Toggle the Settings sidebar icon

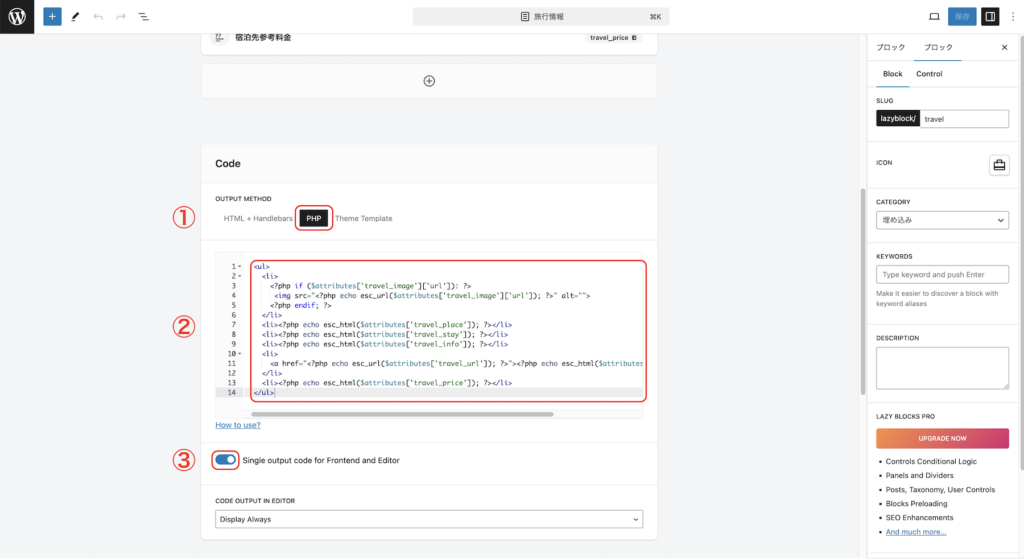point(990,17)
